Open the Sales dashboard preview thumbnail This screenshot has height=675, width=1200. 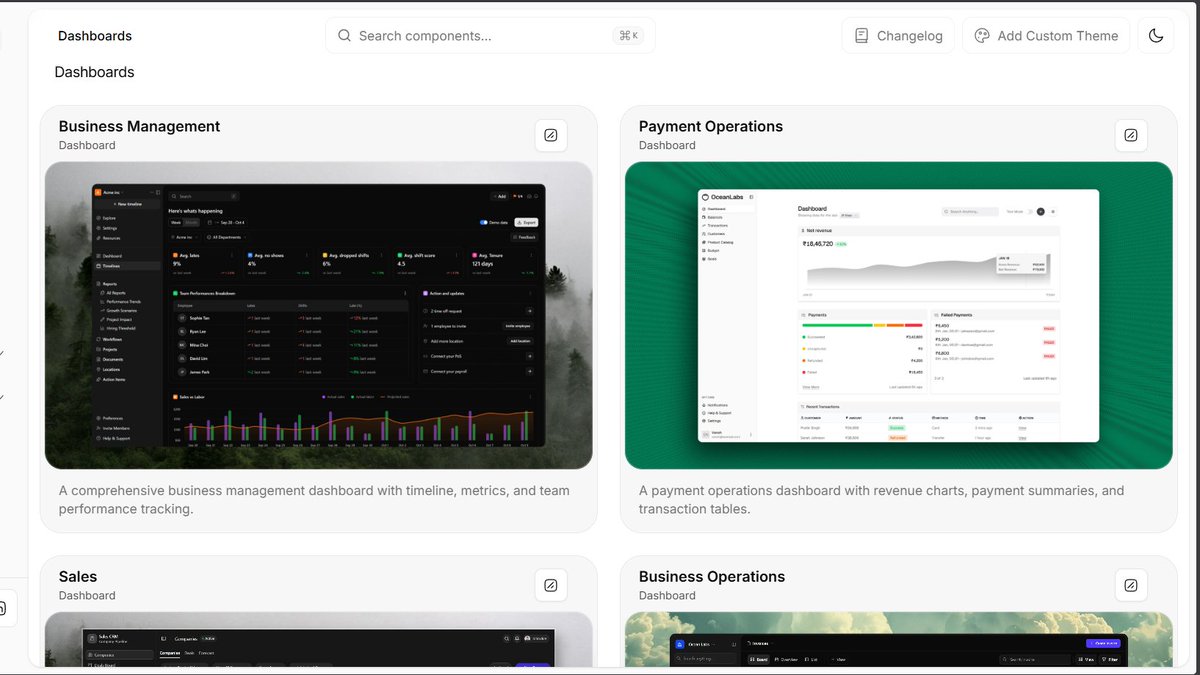319,639
